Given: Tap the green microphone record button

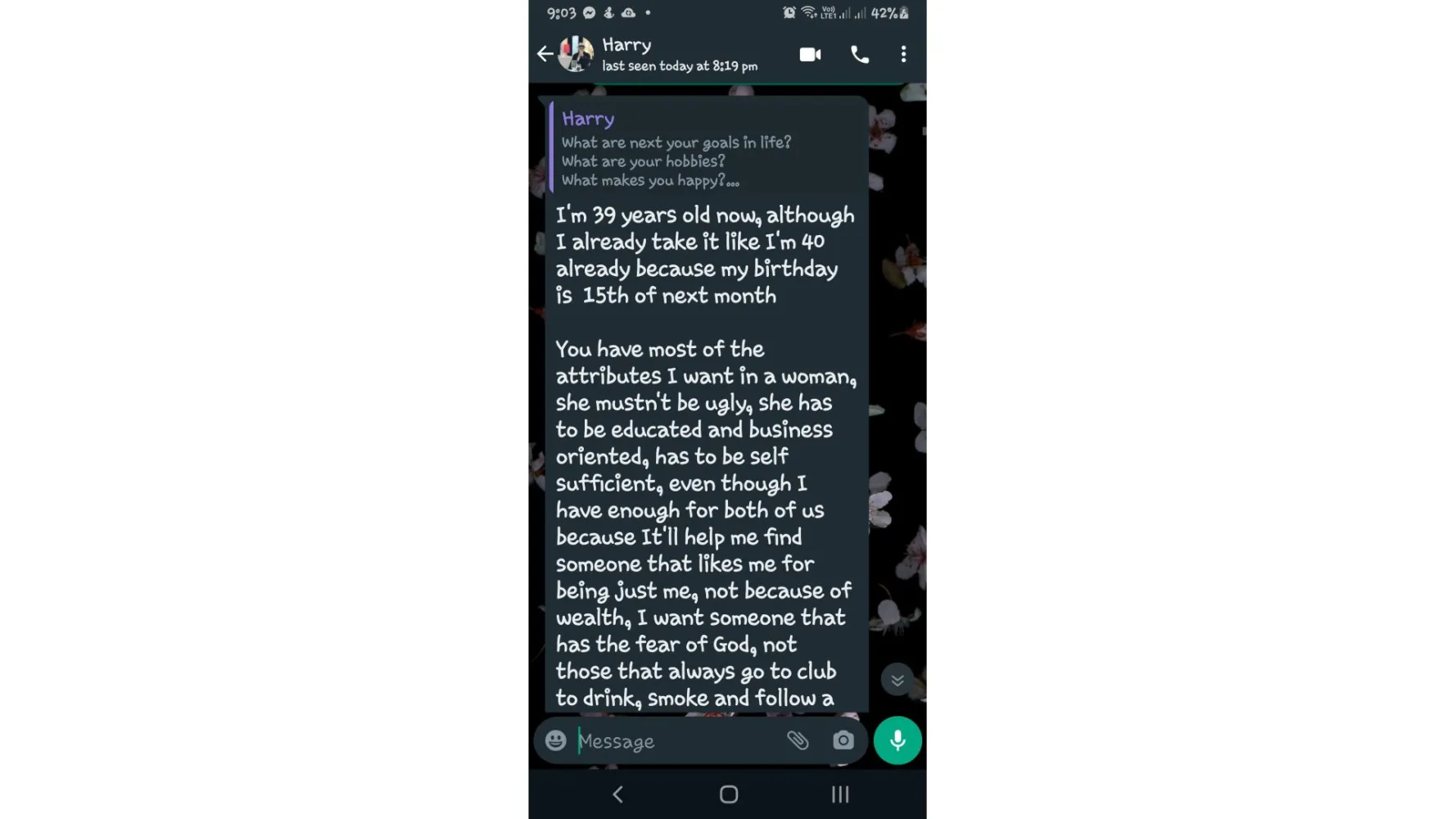Looking at the screenshot, I should [x=898, y=740].
